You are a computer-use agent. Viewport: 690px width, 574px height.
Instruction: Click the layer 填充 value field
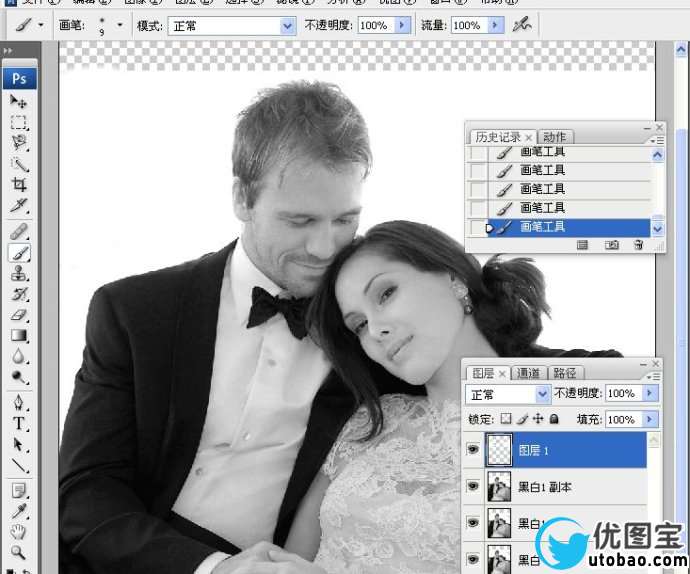point(624,419)
